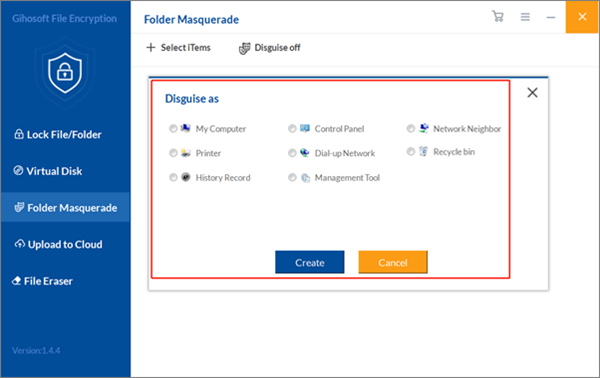Screen dimensions: 600x378
Task: Click the Dial-up Network globe icon
Action: click(305, 153)
